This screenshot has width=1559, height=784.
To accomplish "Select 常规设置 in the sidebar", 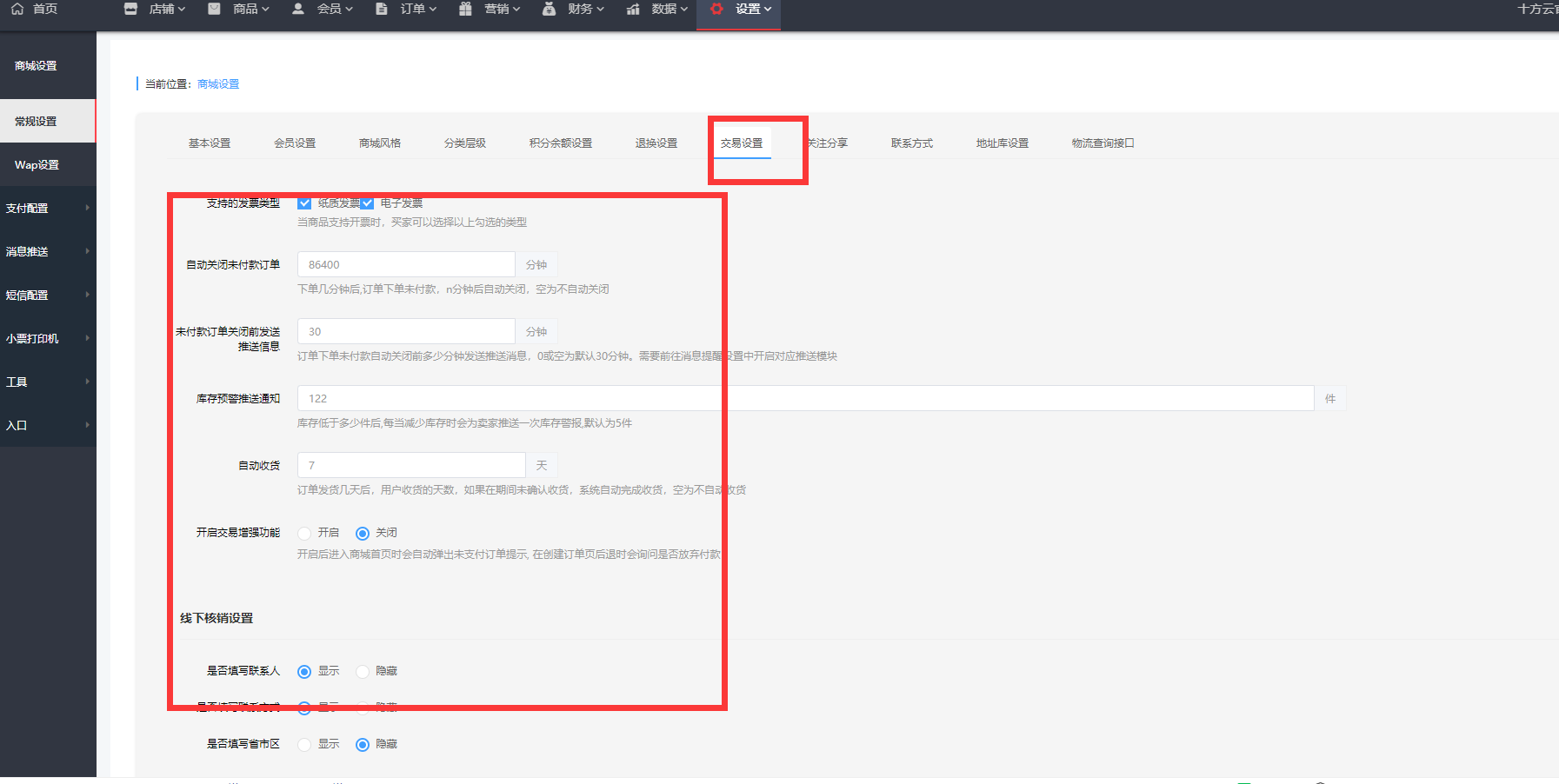I will (x=48, y=122).
